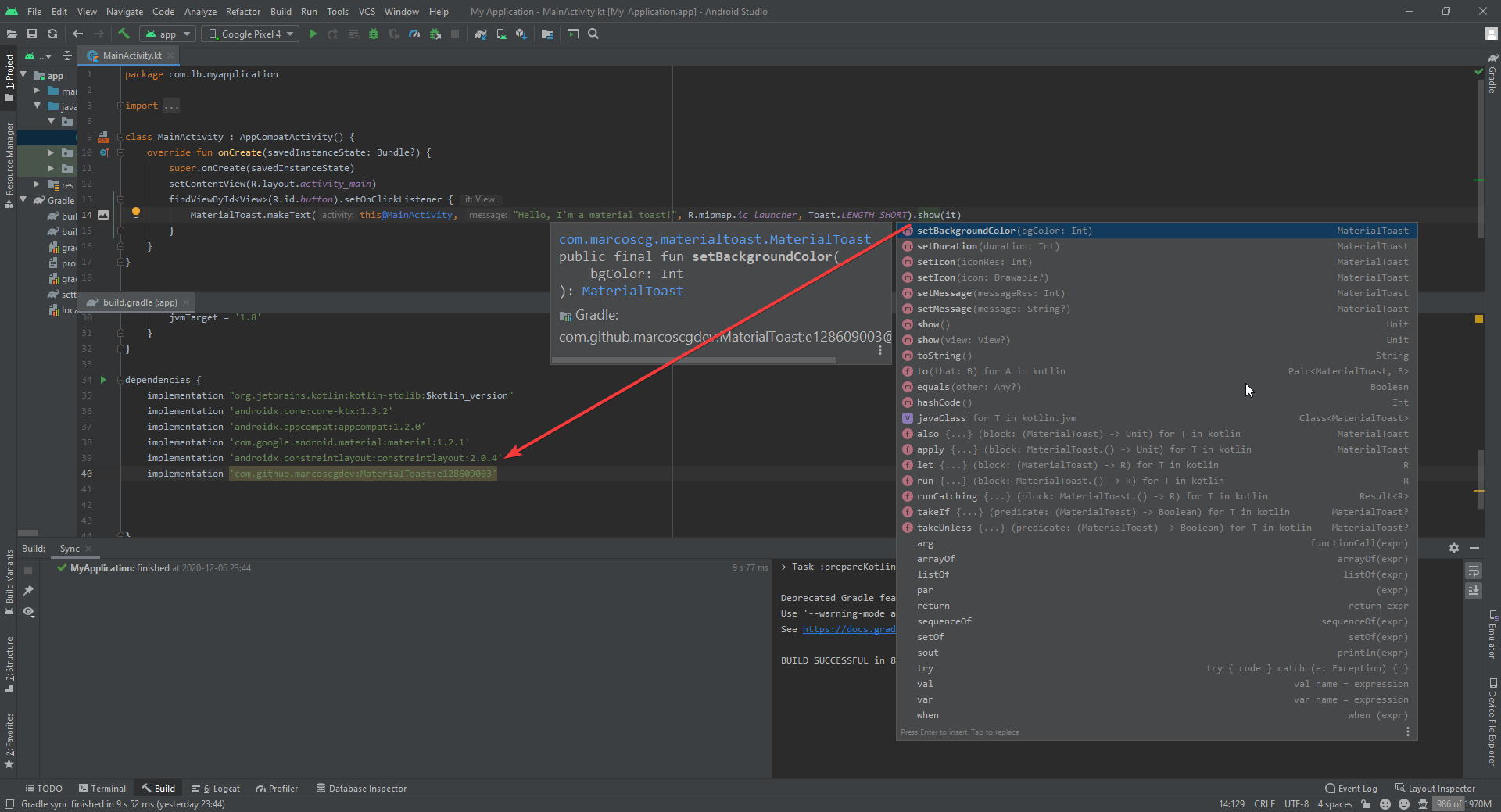Open the docs.gradle link in Build output

tap(849, 629)
